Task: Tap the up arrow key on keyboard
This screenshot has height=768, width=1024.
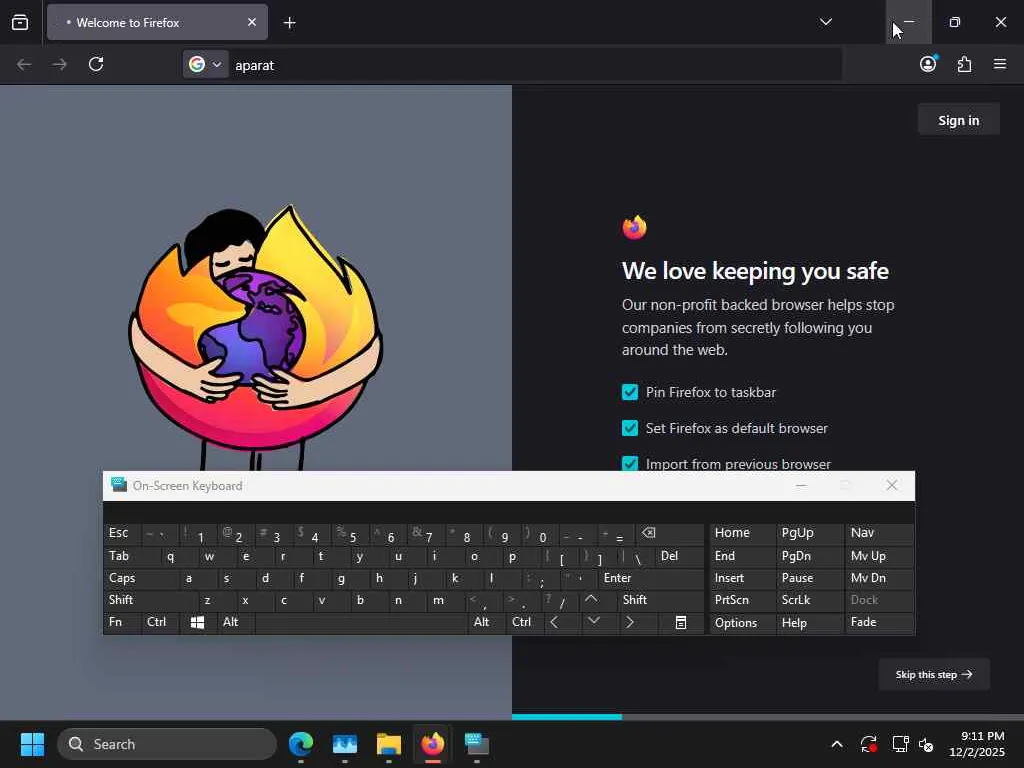Action: [591, 600]
